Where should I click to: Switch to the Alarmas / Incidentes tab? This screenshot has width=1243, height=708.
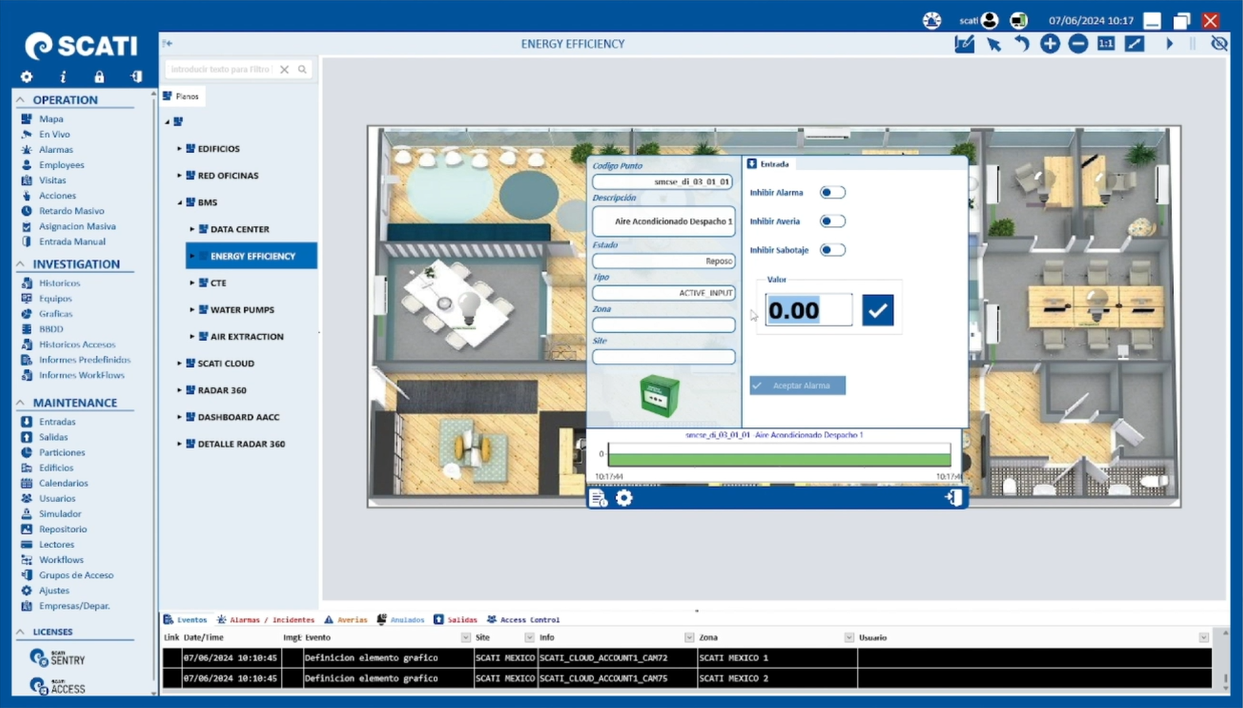point(266,620)
